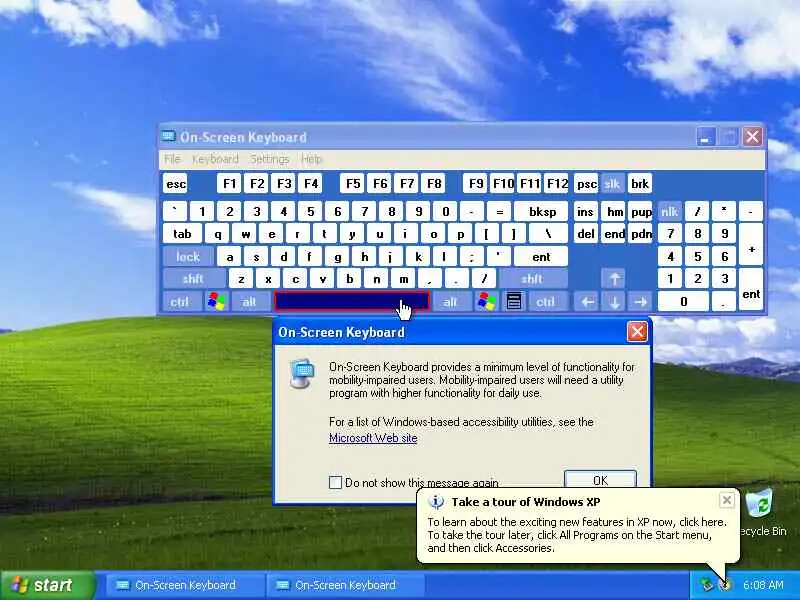Screen dimensions: 800x600
Task: Toggle the slk scroll lock key
Action: 612,184
